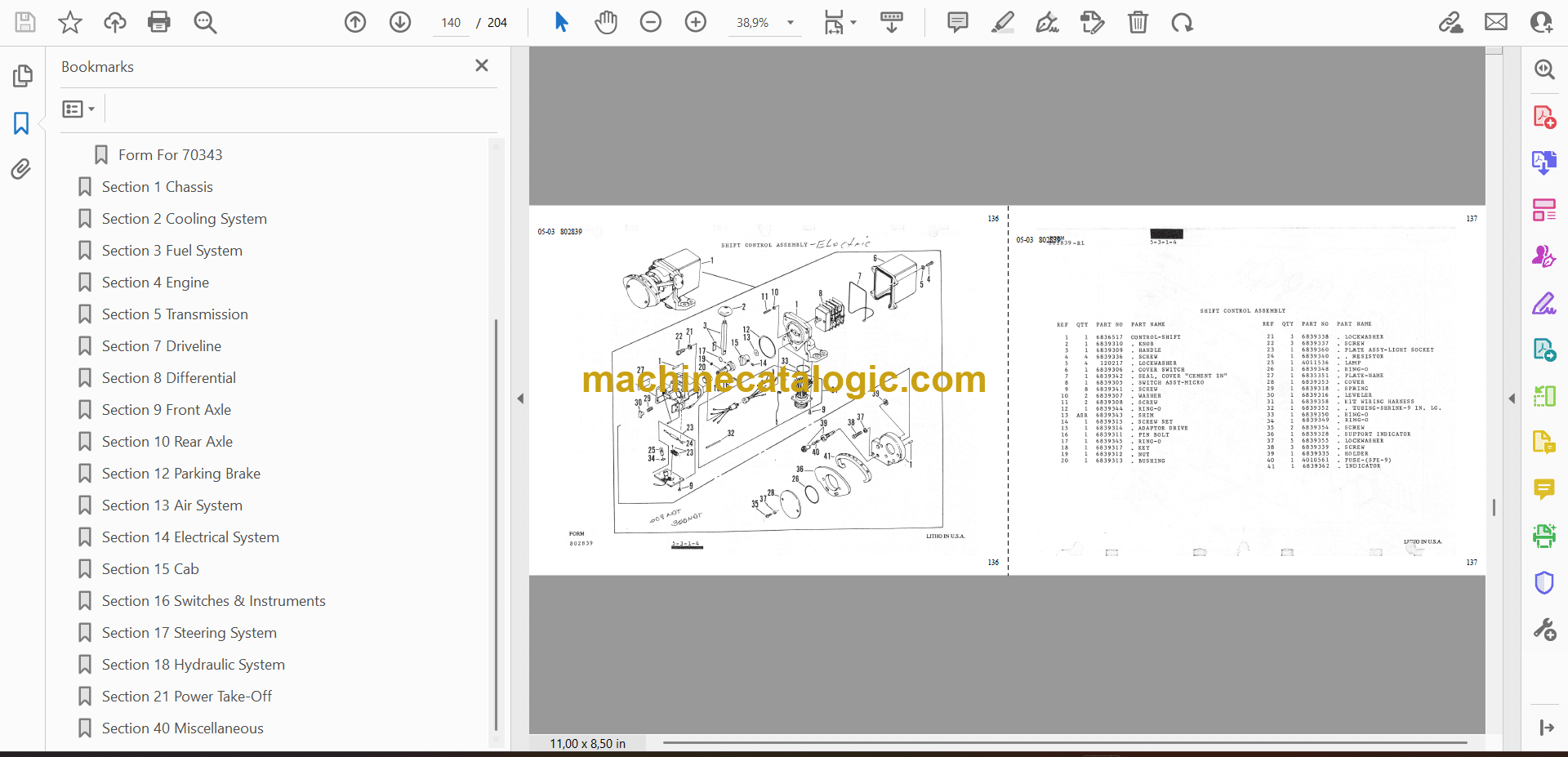
Task: Click the horizontal scrollbar under the document
Action: point(1065,743)
